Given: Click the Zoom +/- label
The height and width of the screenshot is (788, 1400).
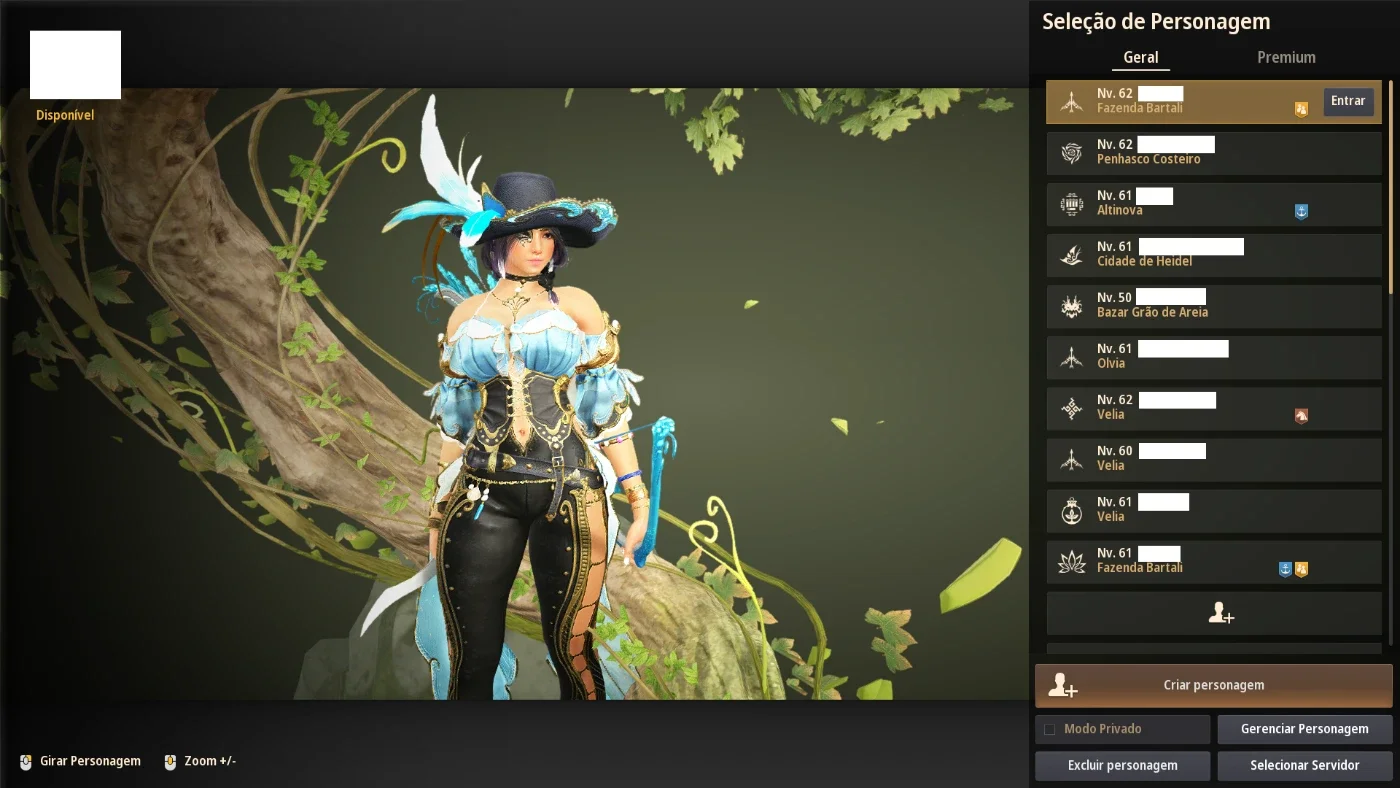Looking at the screenshot, I should coord(210,762).
